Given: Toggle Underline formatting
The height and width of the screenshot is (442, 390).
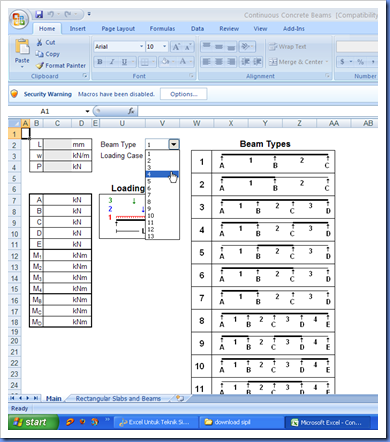Looking at the screenshot, I should tap(124, 62).
